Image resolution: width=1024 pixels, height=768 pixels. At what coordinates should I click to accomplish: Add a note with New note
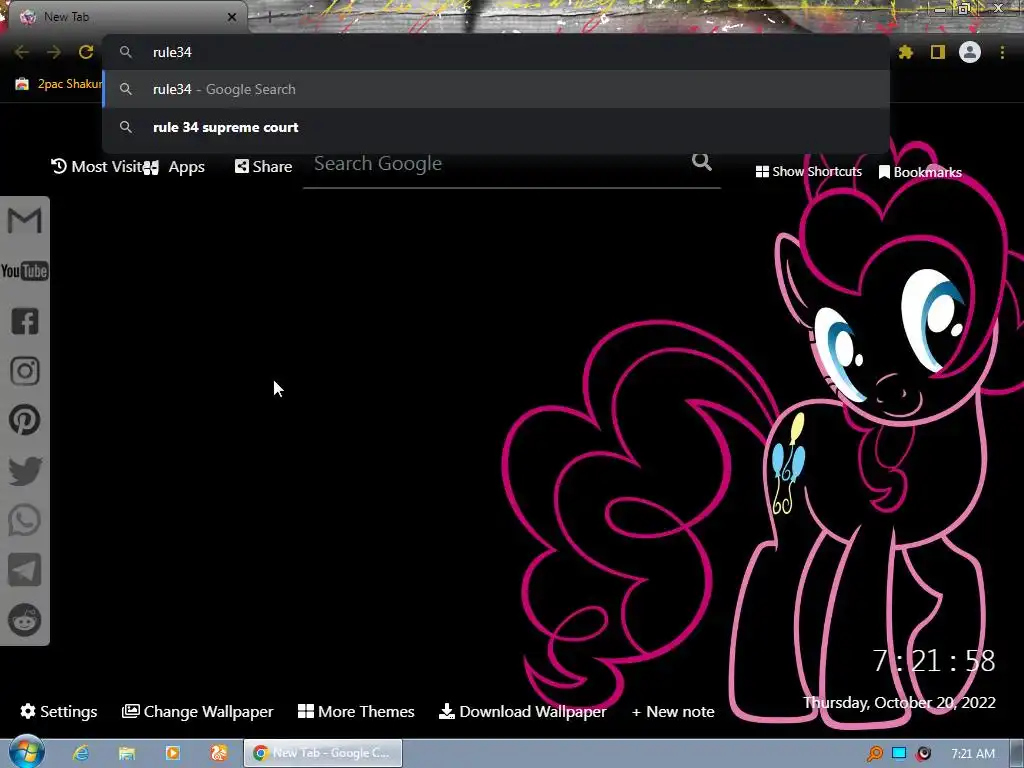click(x=673, y=712)
